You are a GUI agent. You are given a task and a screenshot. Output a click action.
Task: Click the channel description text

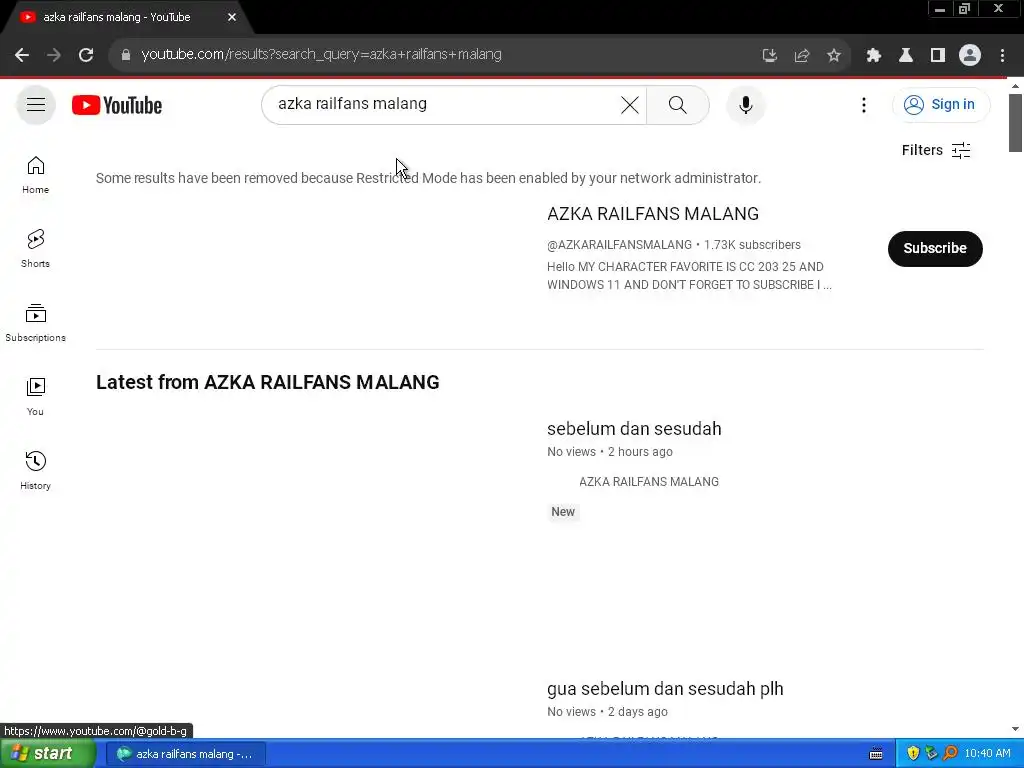pos(689,276)
